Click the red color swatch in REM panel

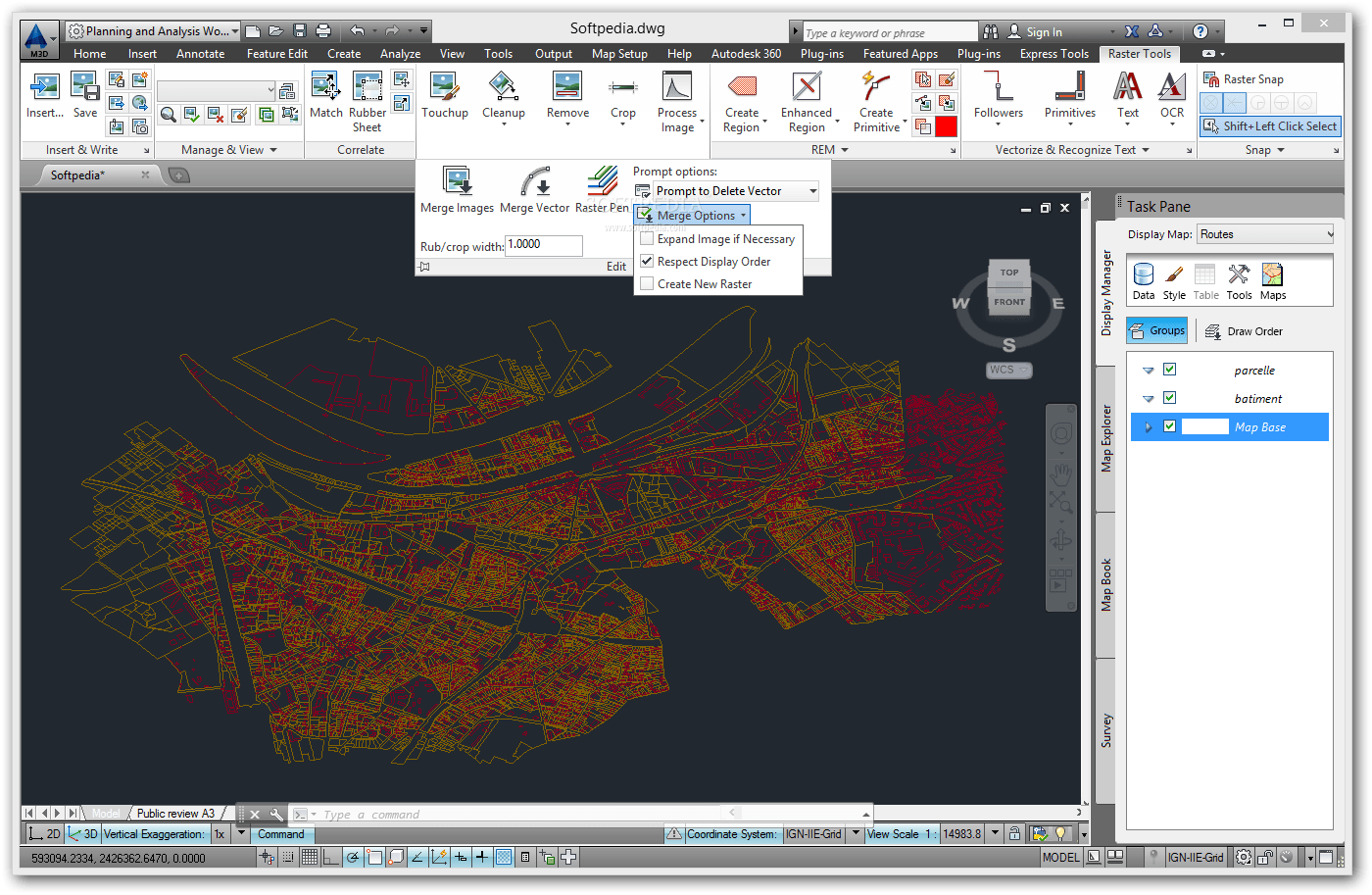946,125
